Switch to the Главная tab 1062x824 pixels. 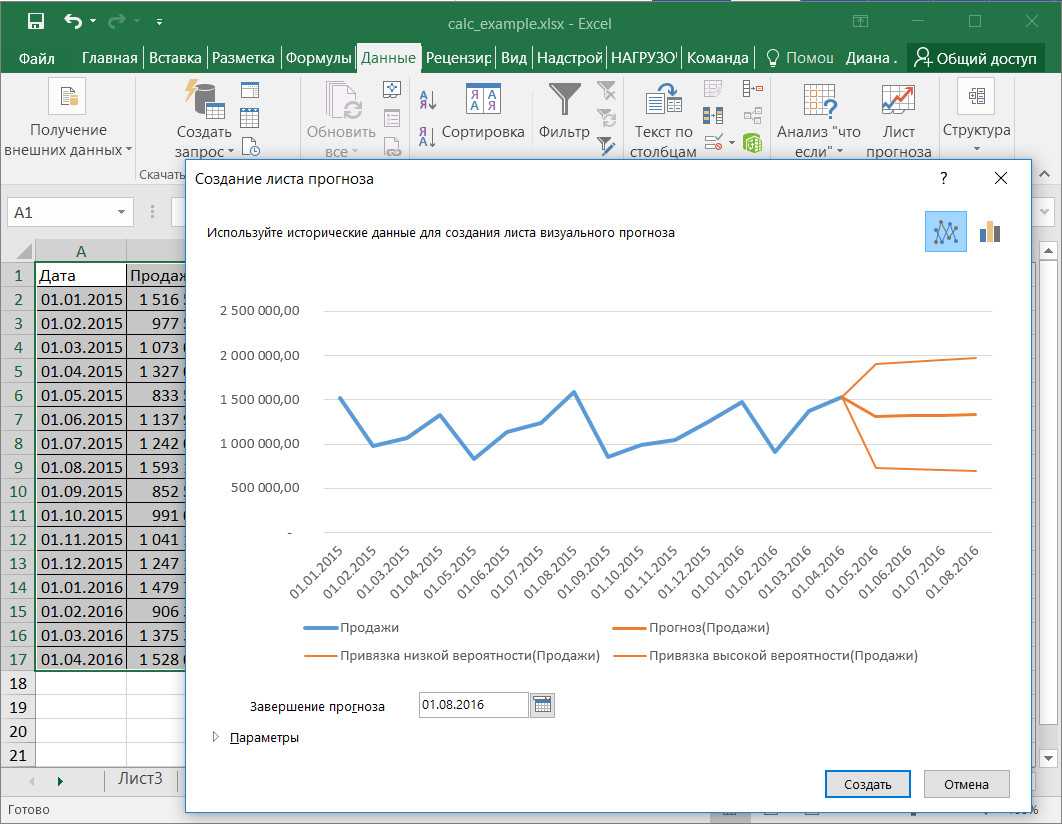point(109,58)
